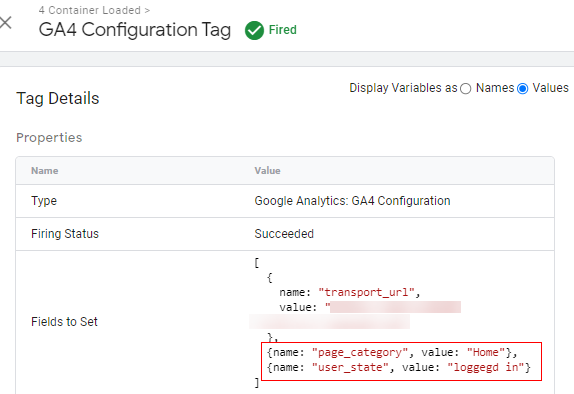Click the 'Value' column header
The width and height of the screenshot is (574, 394).
tap(268, 171)
